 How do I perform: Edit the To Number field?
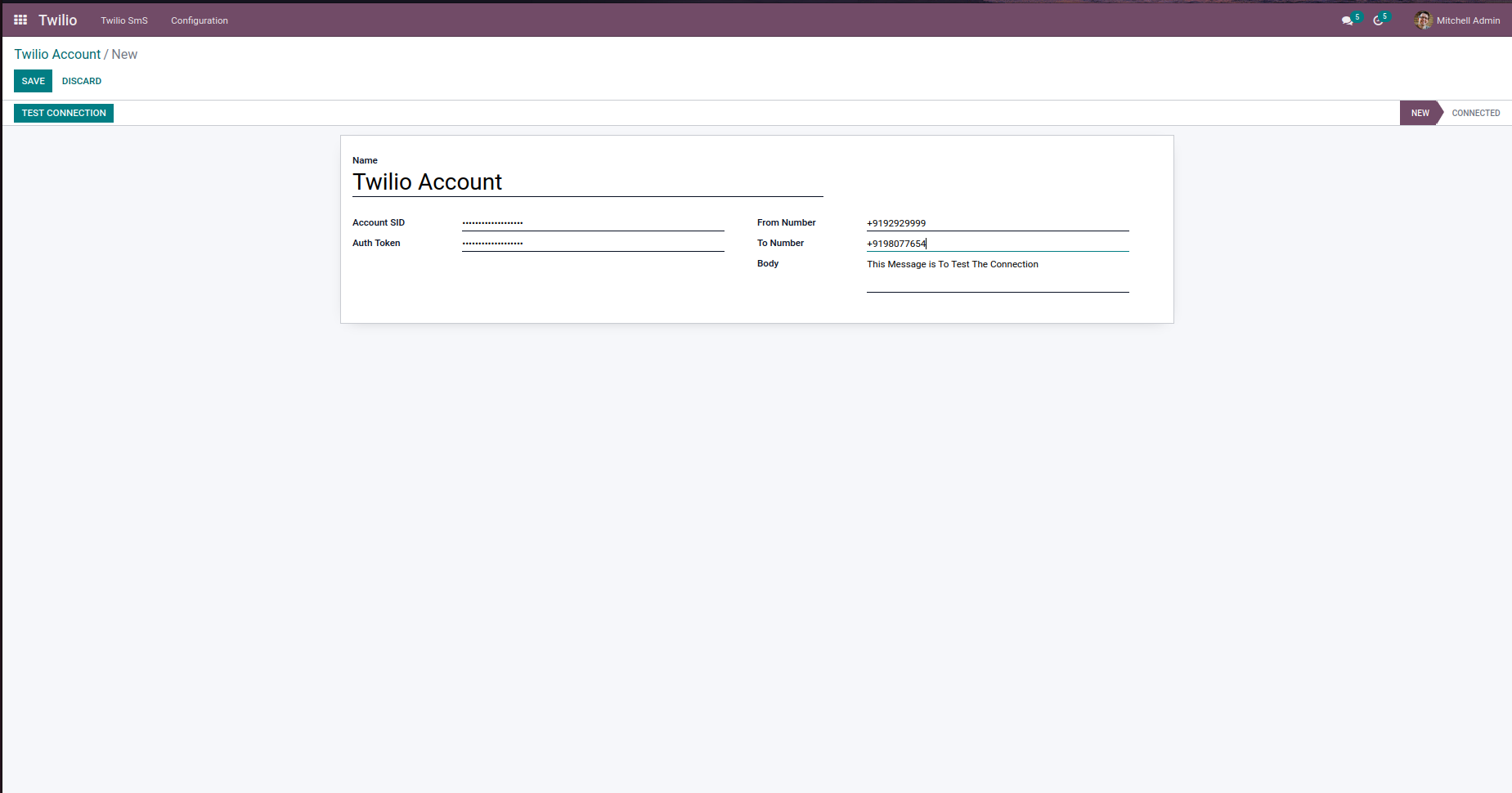click(x=998, y=243)
